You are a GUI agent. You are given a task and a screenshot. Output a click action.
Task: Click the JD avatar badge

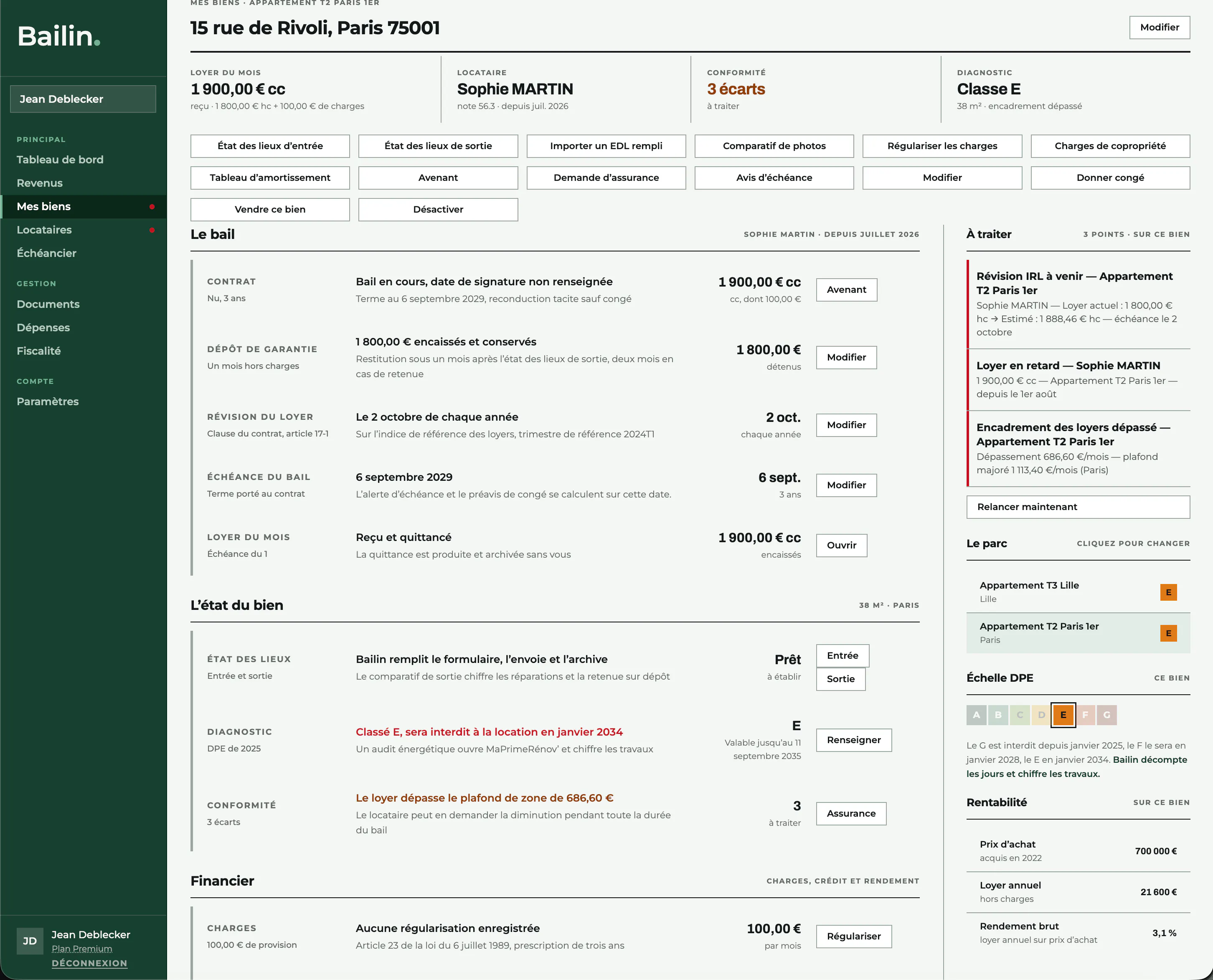click(x=30, y=940)
